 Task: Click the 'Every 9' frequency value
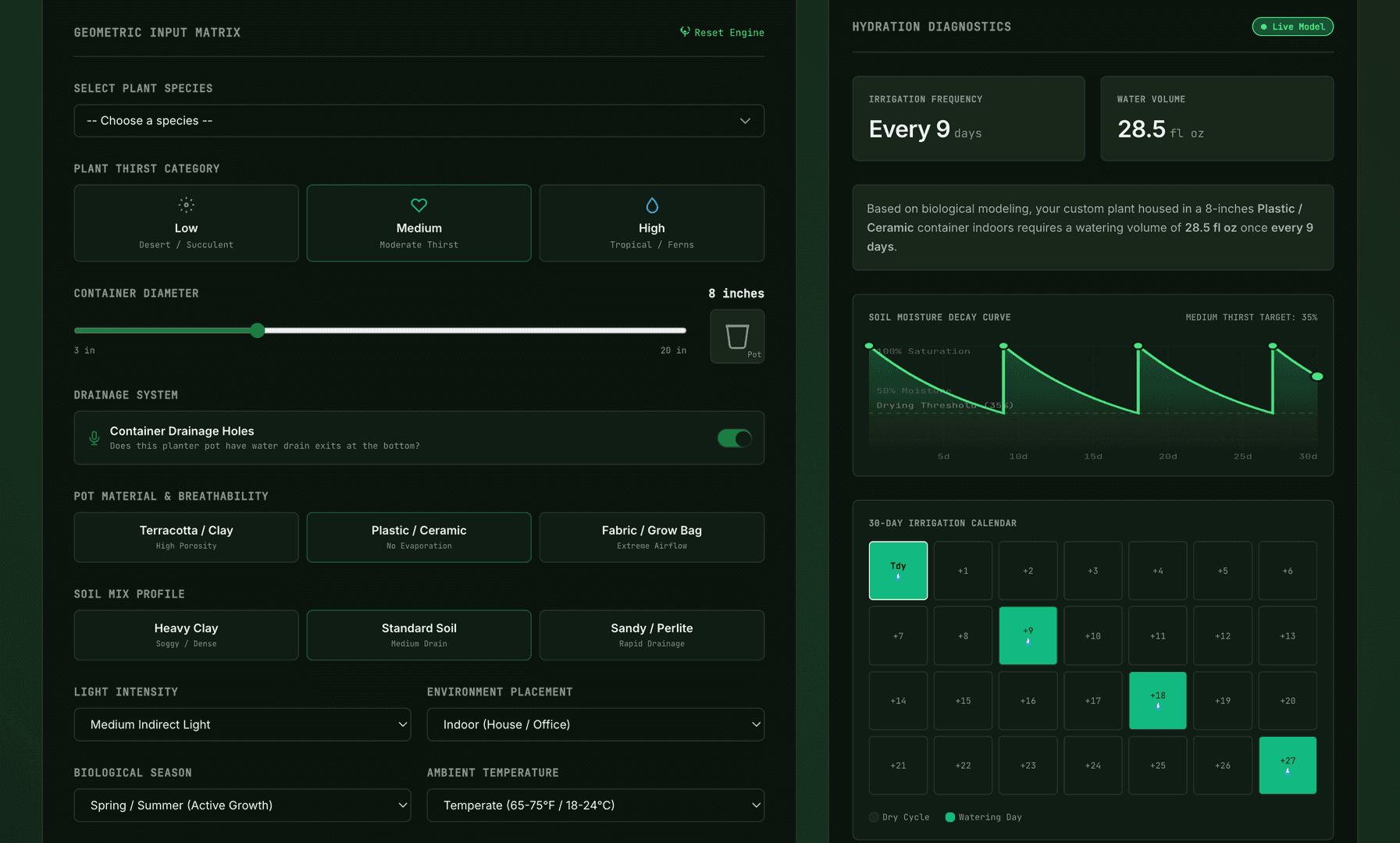click(x=909, y=129)
